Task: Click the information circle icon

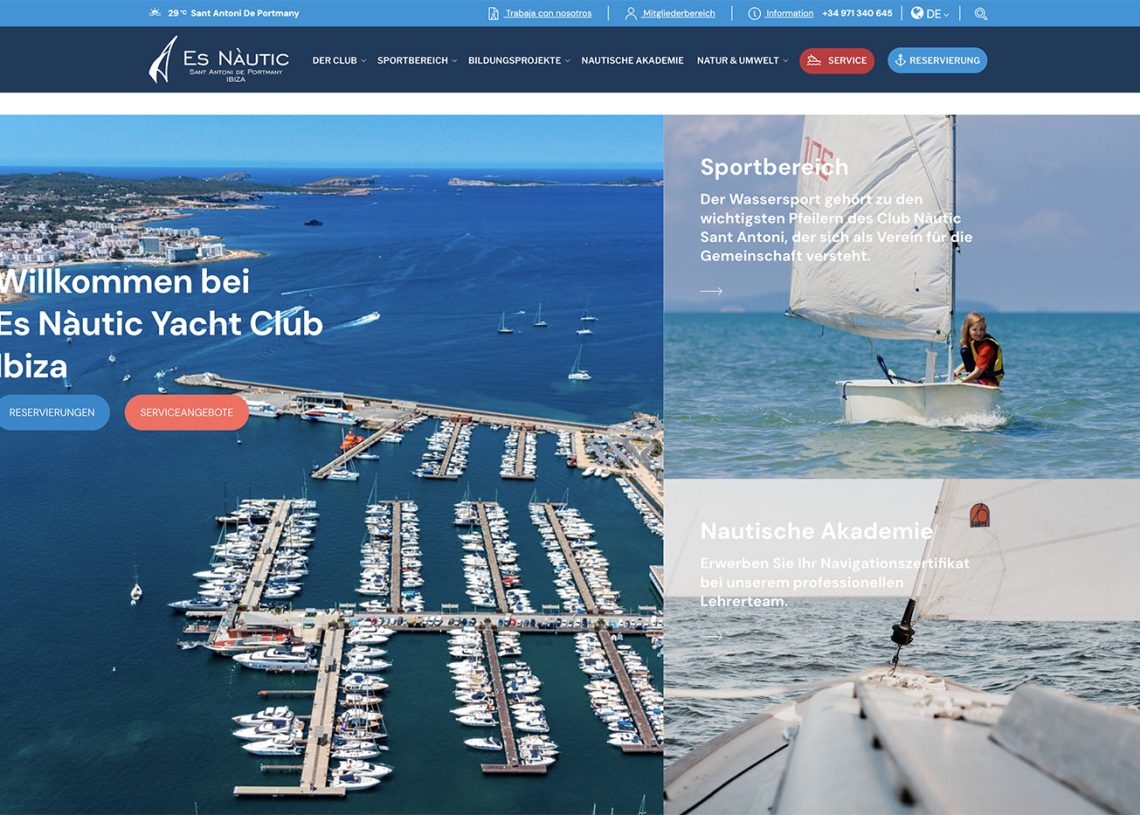Action: point(754,13)
